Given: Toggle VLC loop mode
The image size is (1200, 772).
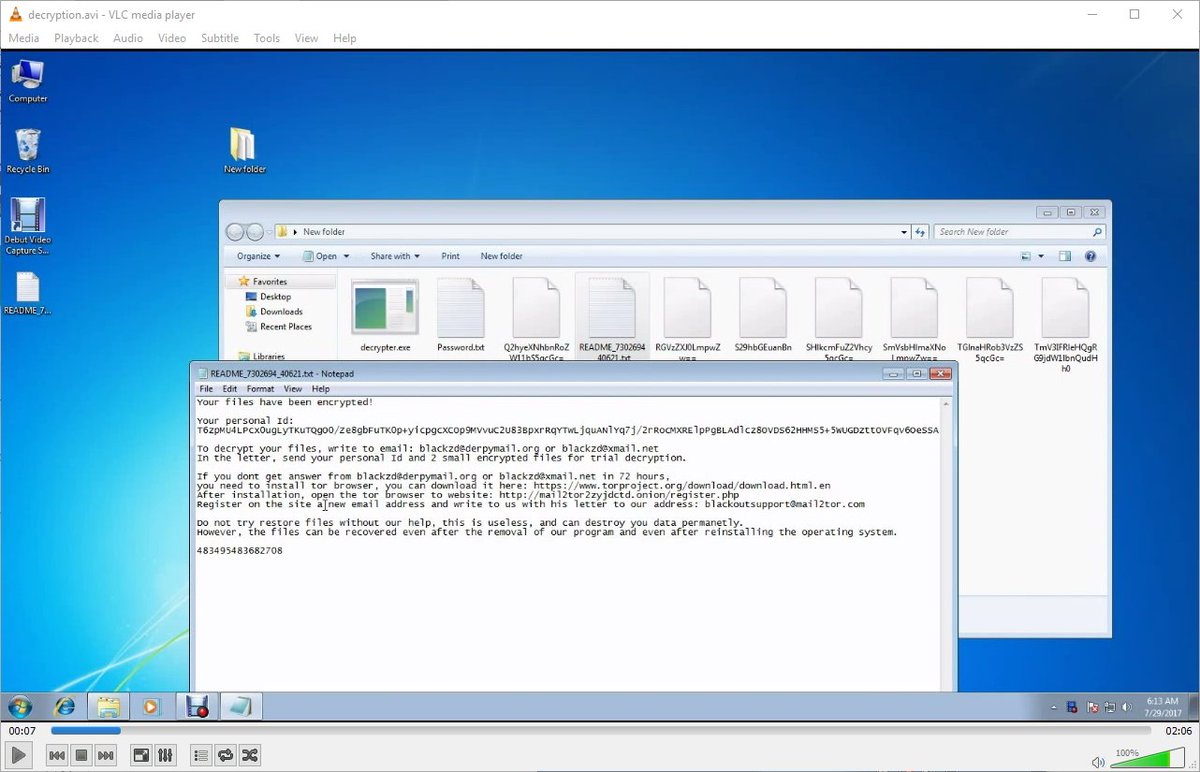Looking at the screenshot, I should point(225,755).
